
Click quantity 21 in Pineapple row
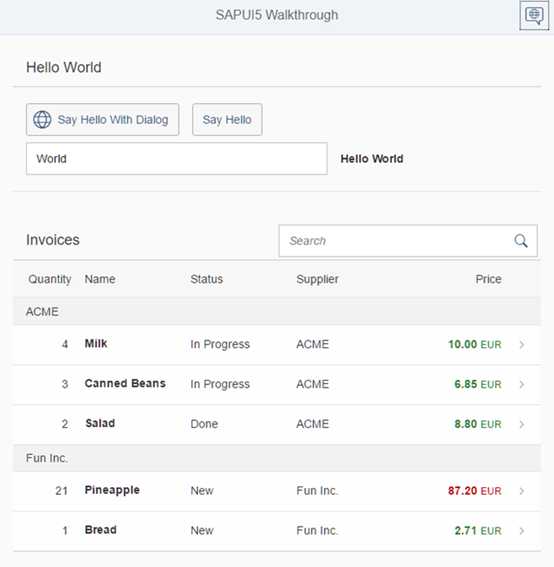[x=61, y=491]
